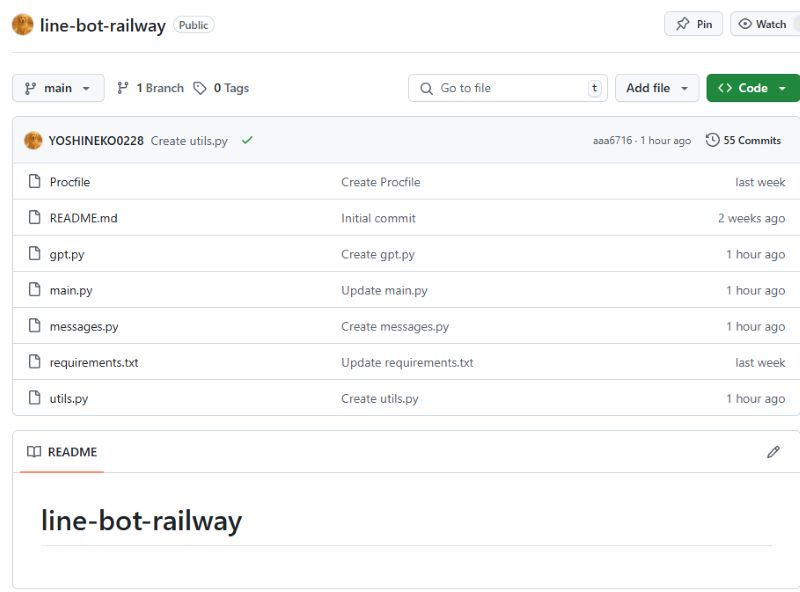Click the tag icon beside 0 Tags

199,88
